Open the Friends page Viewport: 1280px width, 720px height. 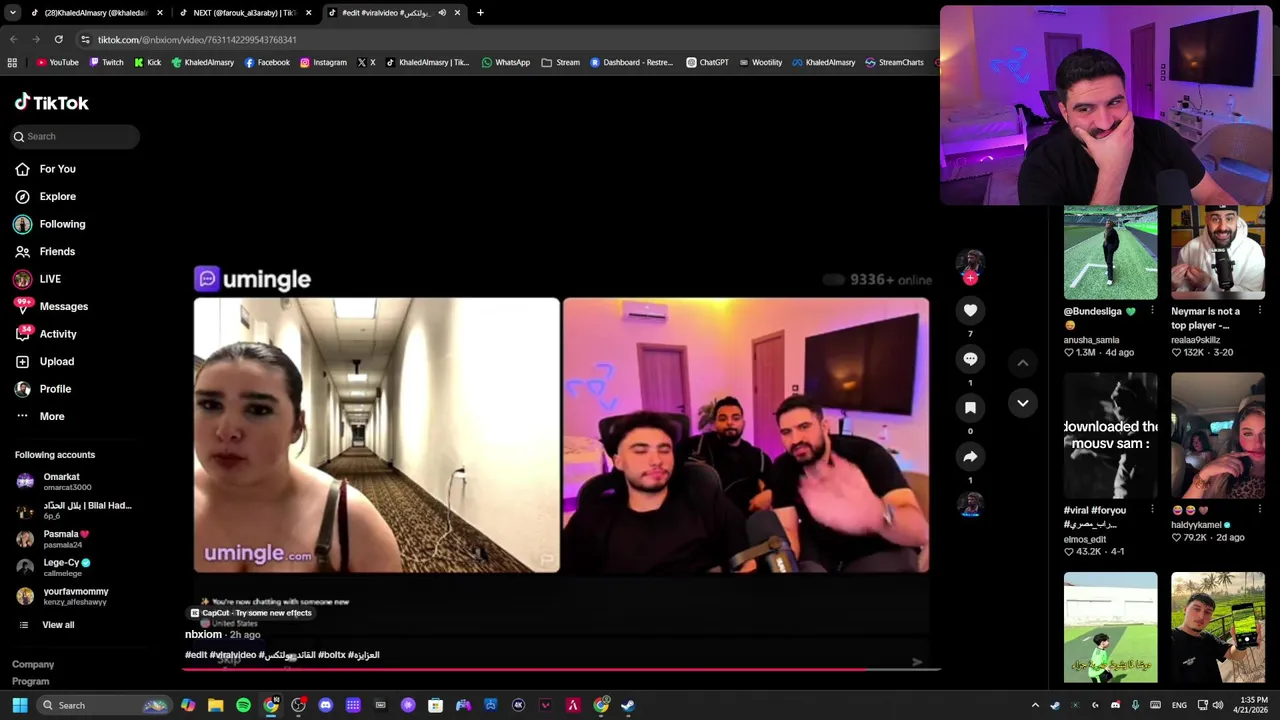click(x=45, y=252)
